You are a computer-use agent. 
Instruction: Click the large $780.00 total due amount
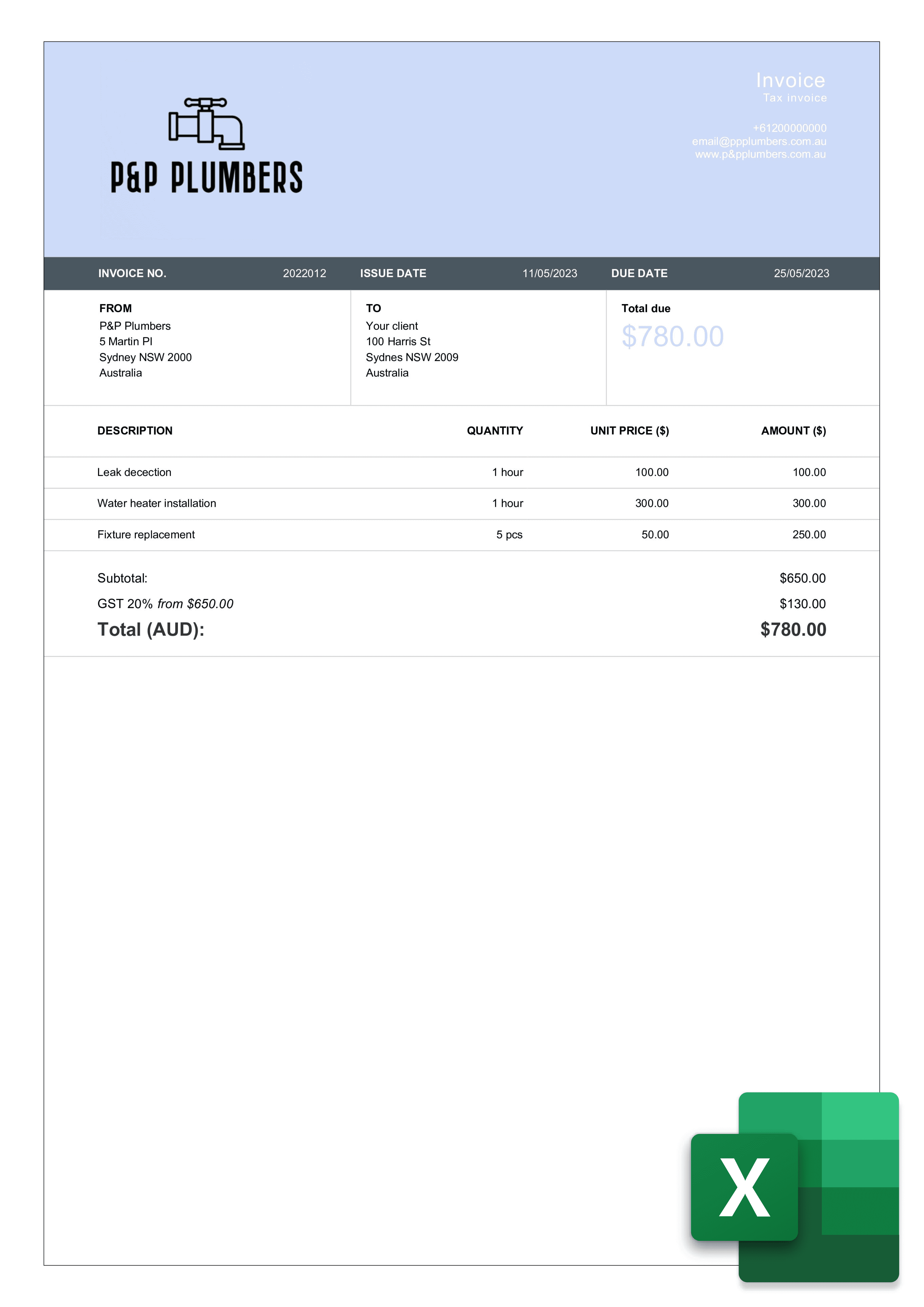pyautogui.click(x=672, y=336)
